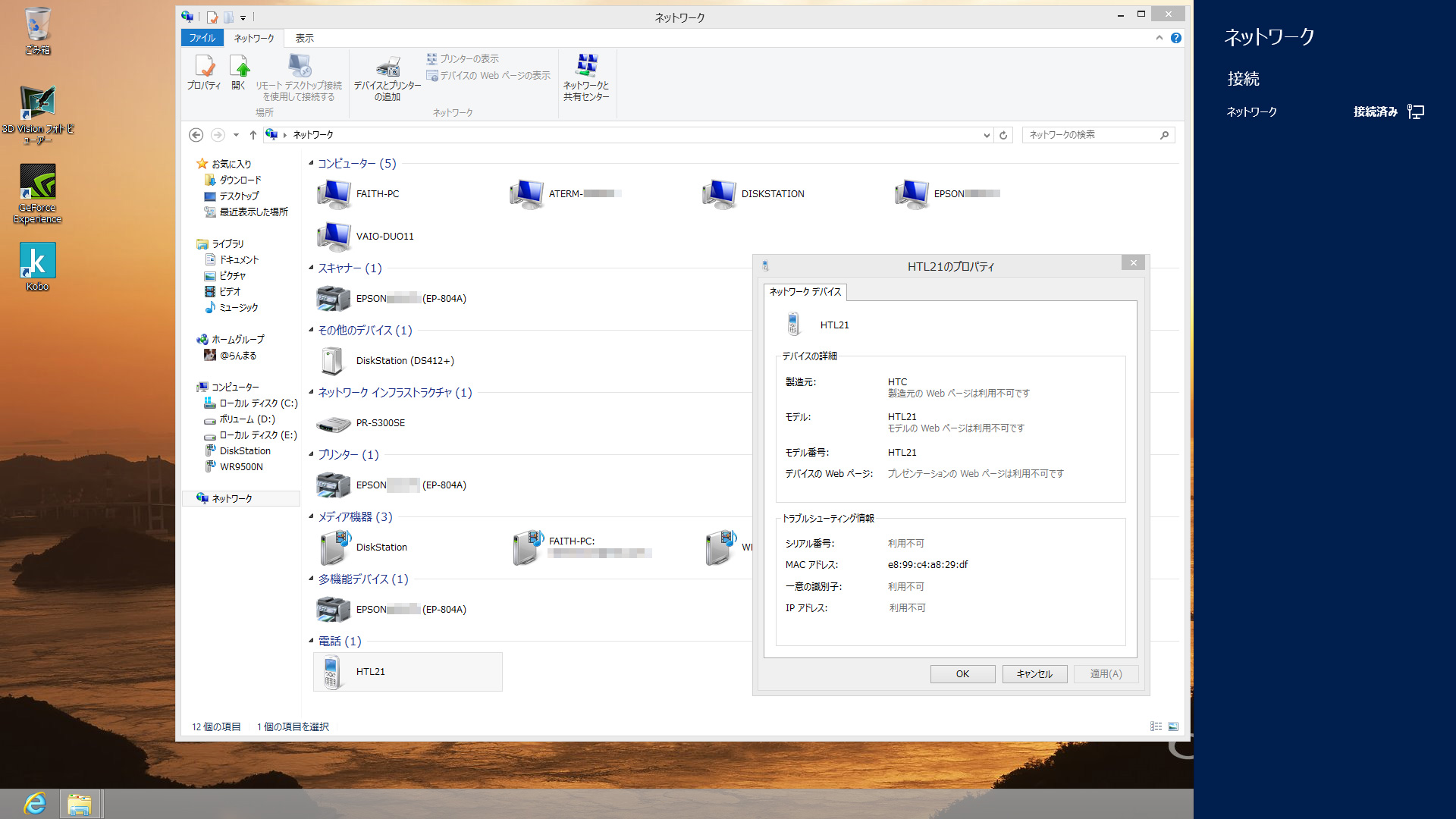
Task: Launch Internet Explorer from taskbar
Action: click(x=35, y=803)
